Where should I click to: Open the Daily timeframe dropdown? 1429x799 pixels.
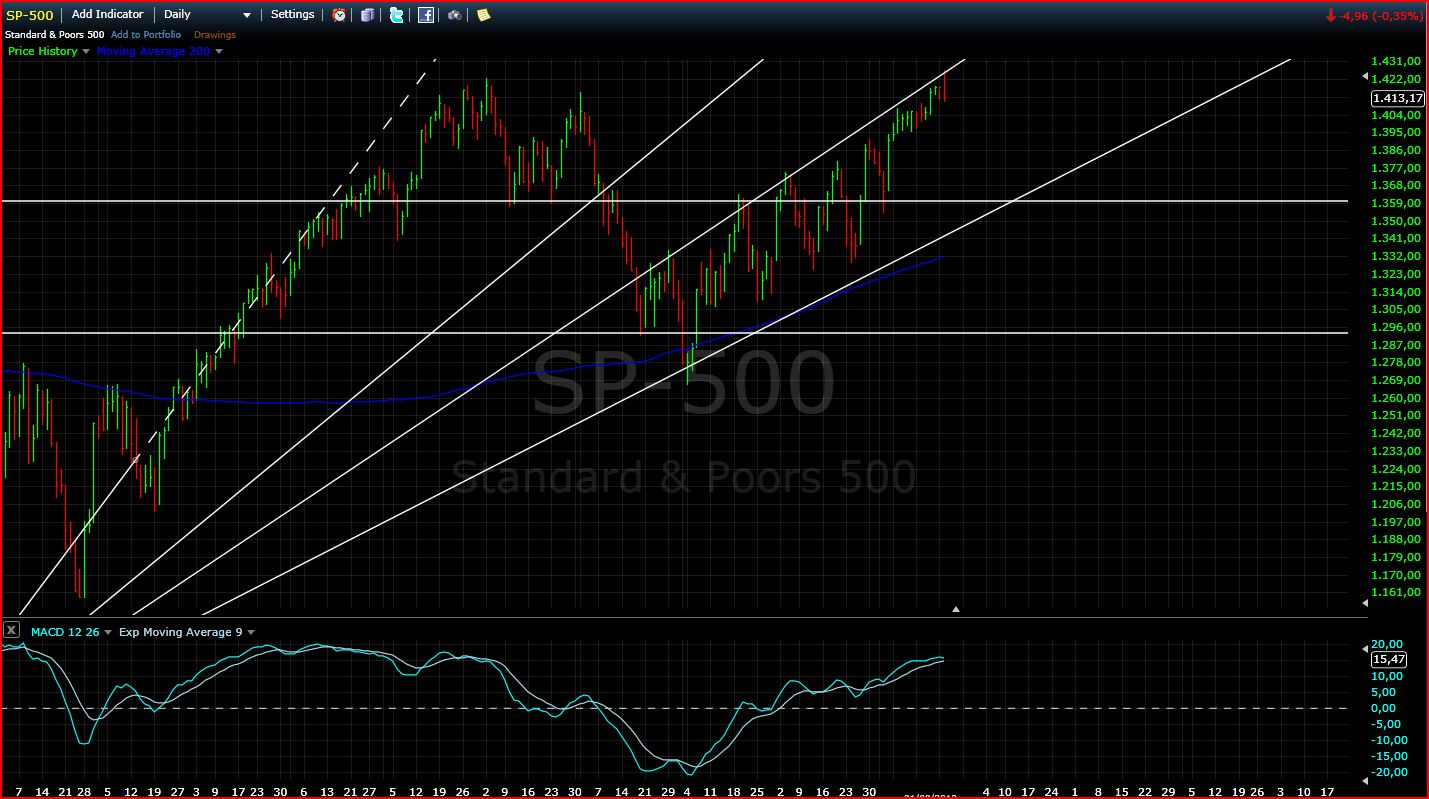207,15
